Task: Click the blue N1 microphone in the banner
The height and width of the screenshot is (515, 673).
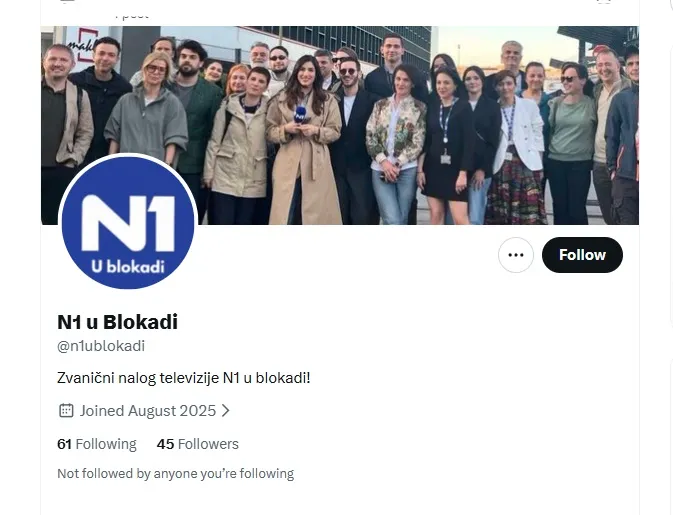Action: click(300, 116)
